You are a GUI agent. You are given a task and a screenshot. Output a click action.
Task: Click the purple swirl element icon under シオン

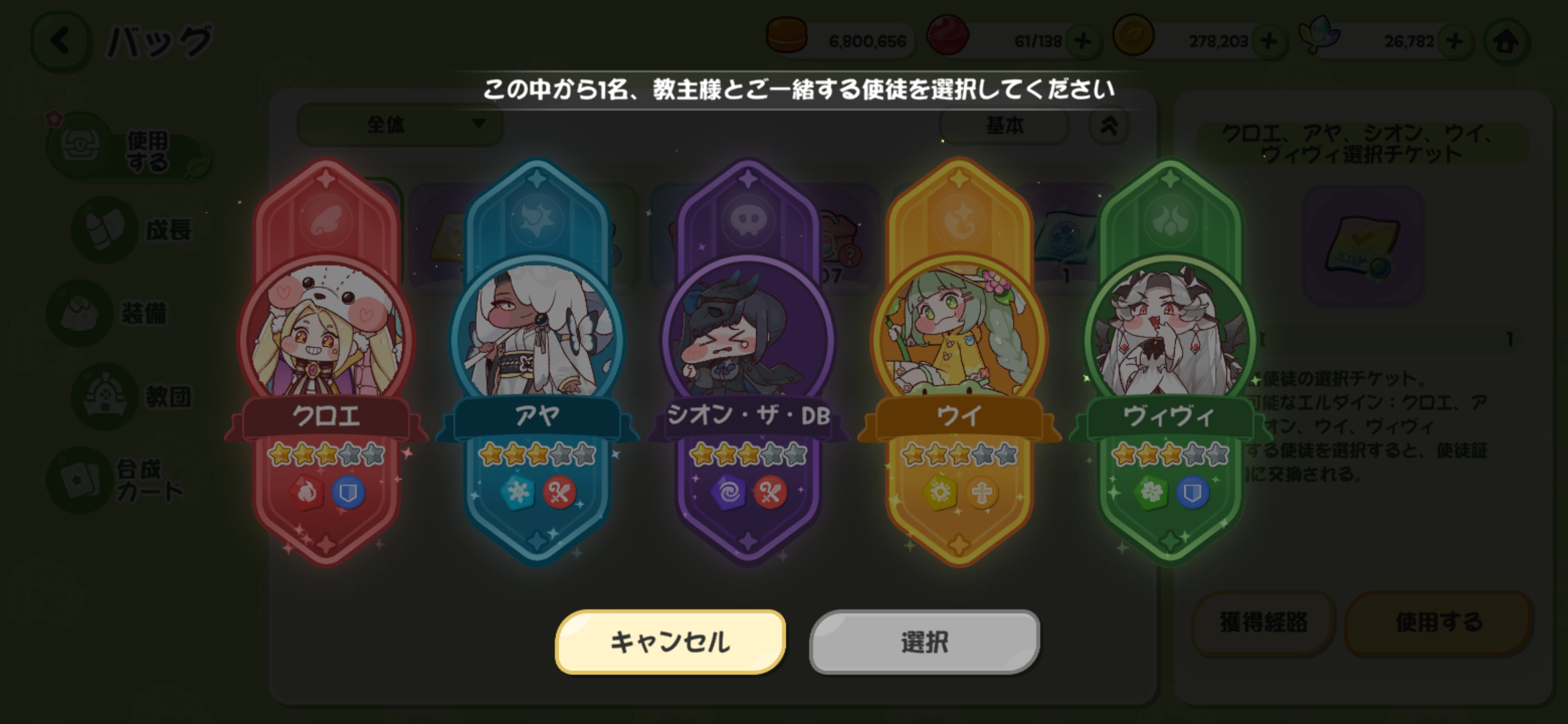tap(728, 493)
